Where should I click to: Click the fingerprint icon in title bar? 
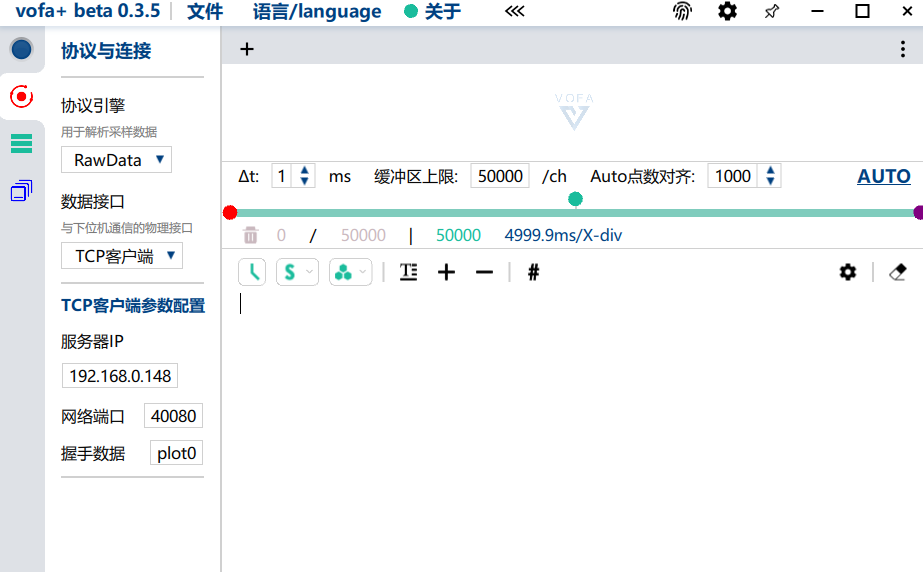tap(682, 12)
